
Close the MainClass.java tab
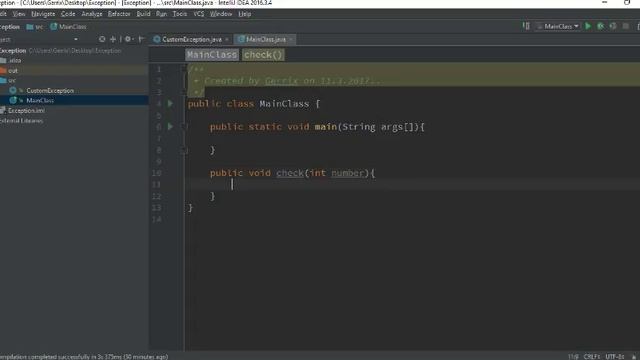[x=291, y=40]
